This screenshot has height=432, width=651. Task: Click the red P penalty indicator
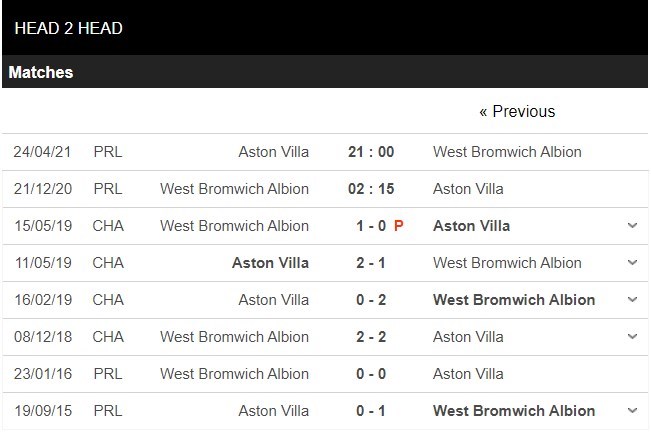tap(399, 226)
